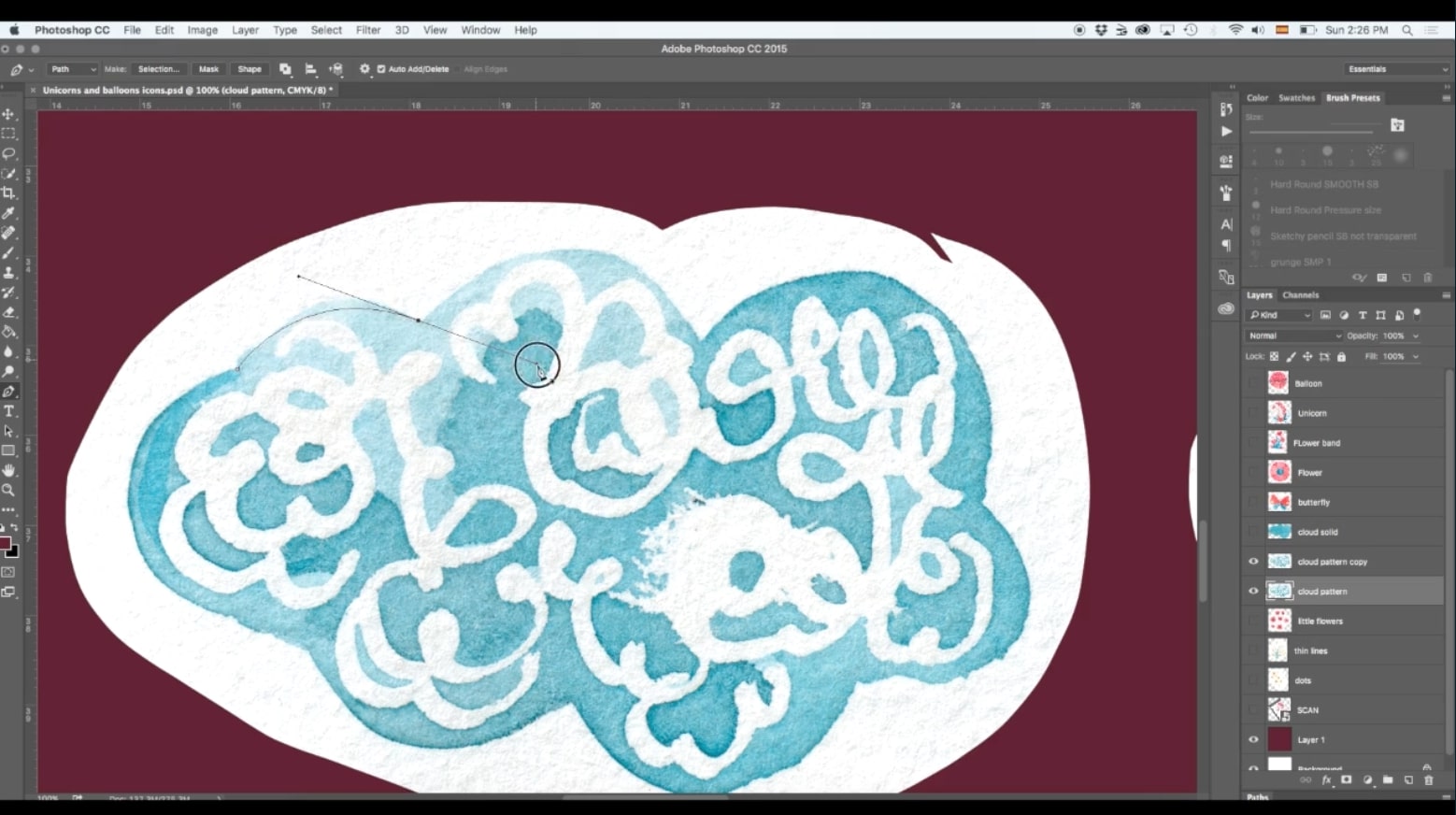The width and height of the screenshot is (1456, 815).
Task: Click the Mask button in options bar
Action: click(x=207, y=68)
